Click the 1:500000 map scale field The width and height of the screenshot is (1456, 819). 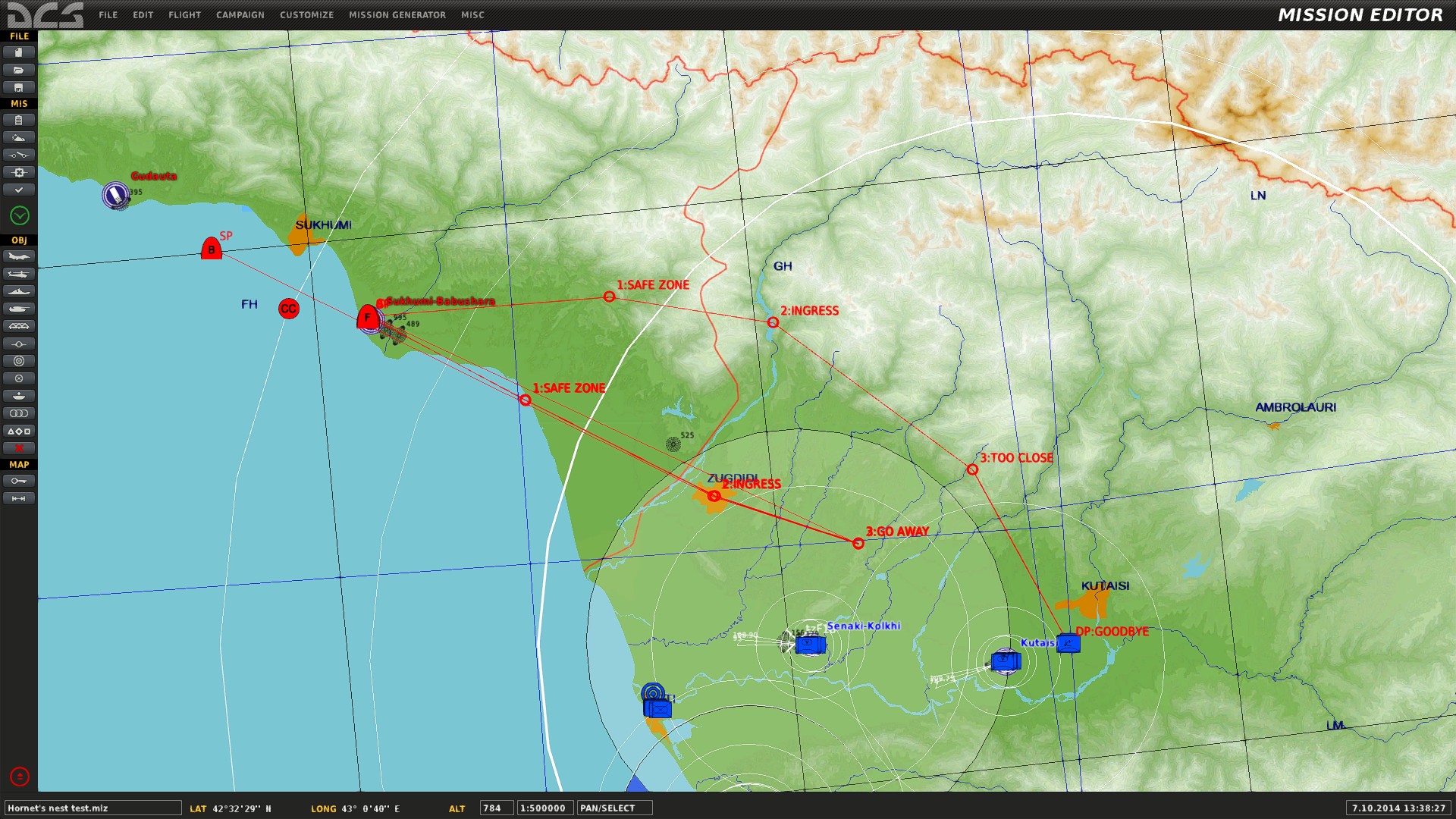tap(545, 808)
